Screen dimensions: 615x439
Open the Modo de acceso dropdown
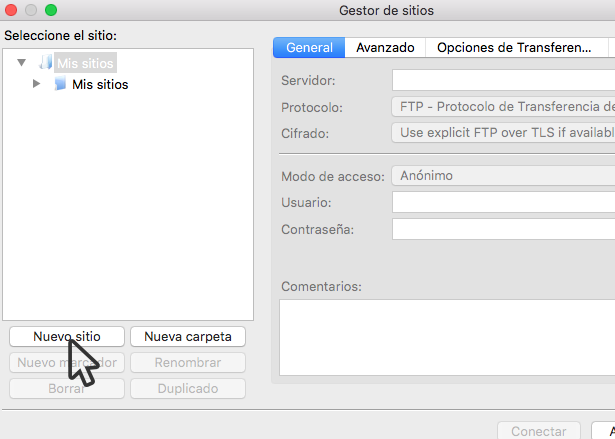502,176
